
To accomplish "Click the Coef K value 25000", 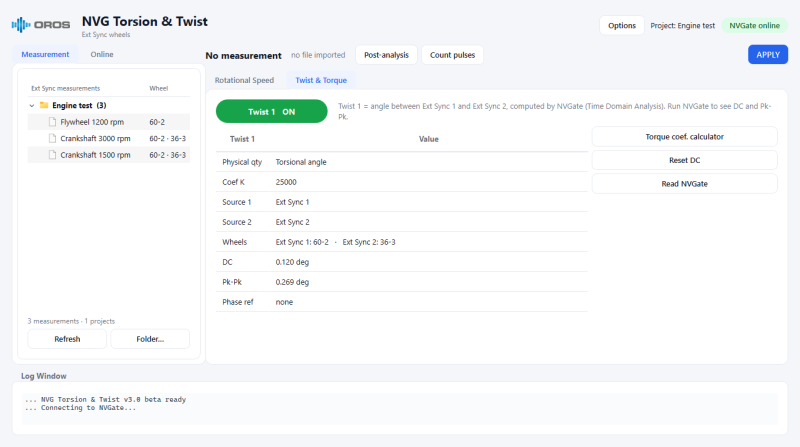I will [x=286, y=182].
